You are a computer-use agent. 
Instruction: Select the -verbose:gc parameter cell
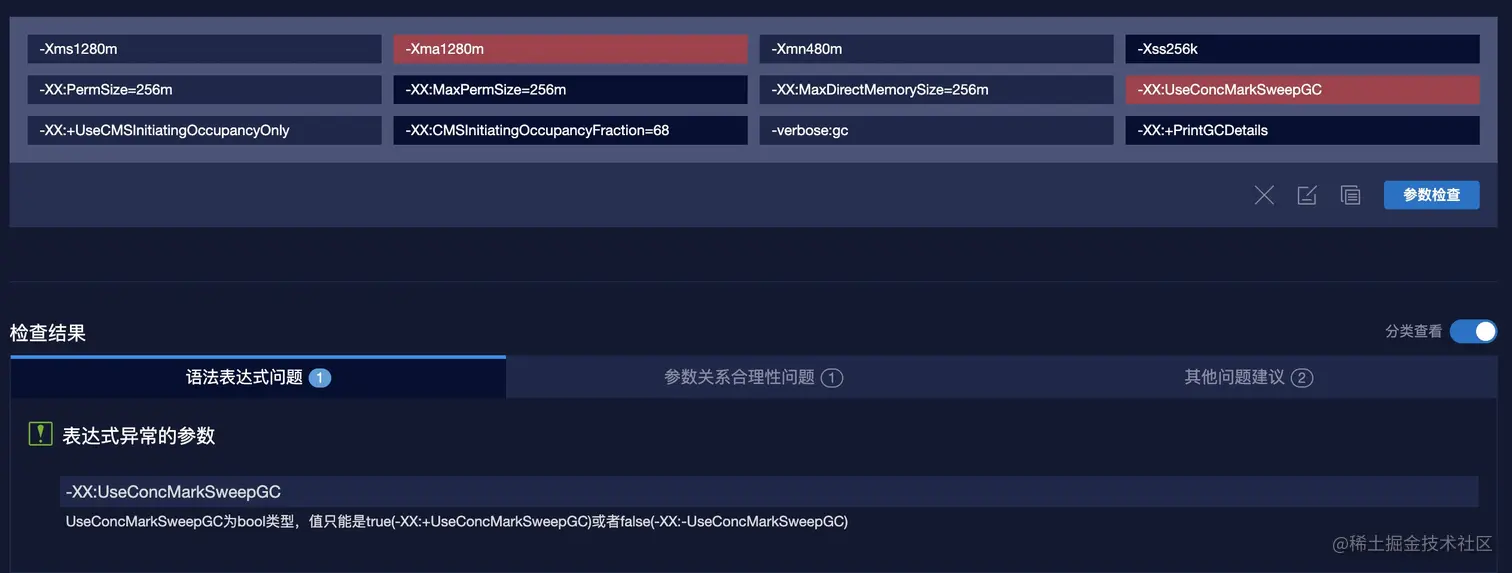tap(936, 130)
